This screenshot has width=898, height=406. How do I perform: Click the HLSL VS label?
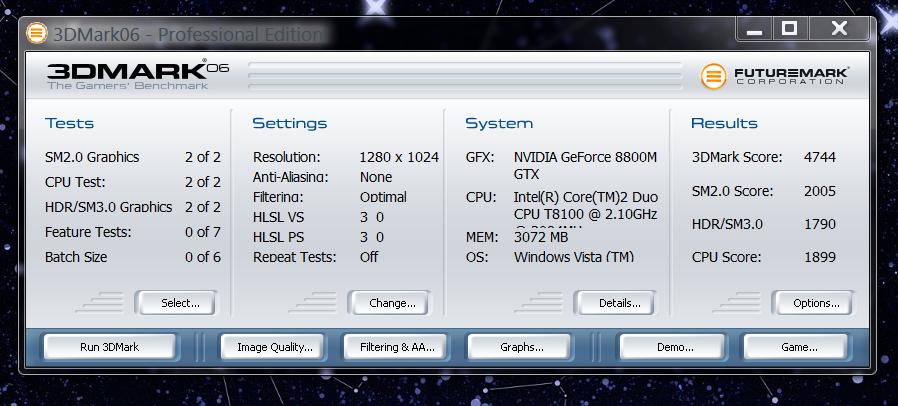278,217
